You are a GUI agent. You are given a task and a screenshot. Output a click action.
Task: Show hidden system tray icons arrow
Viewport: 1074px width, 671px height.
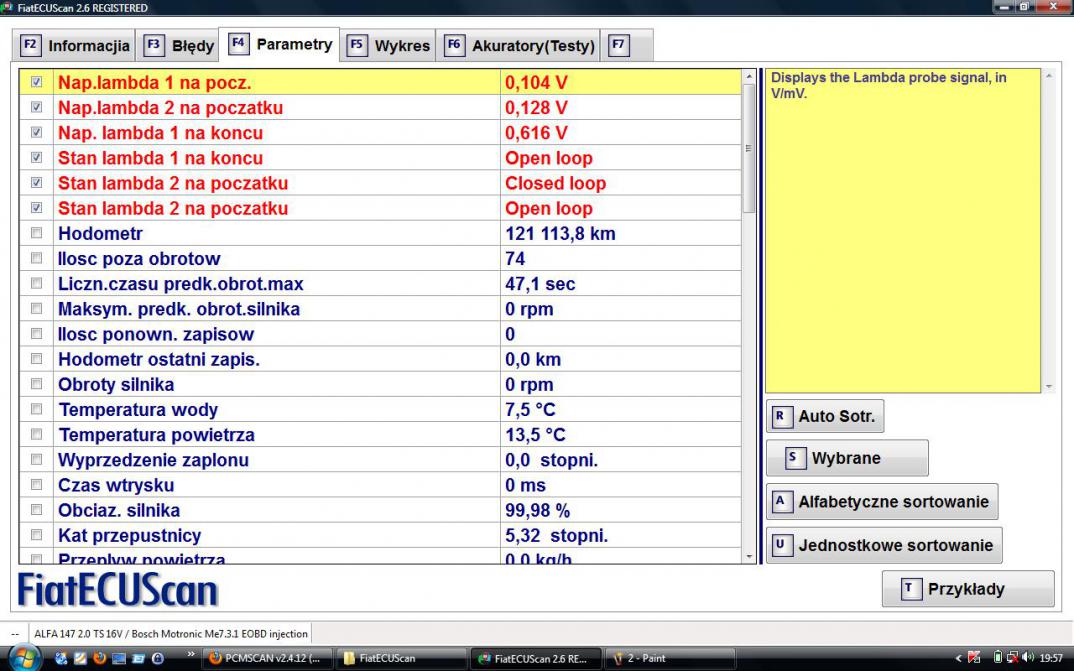(959, 658)
